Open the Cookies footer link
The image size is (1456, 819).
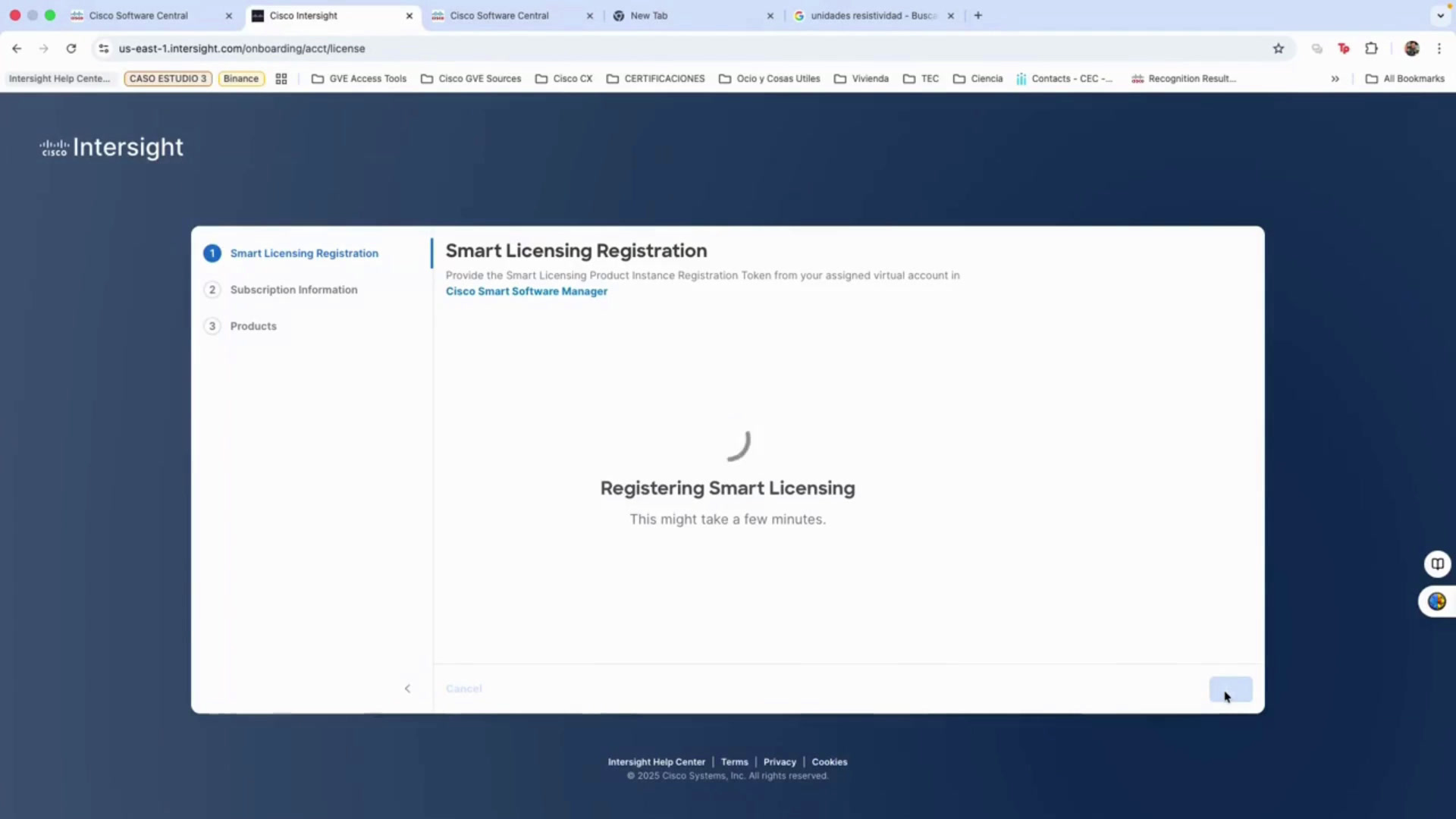tap(830, 762)
